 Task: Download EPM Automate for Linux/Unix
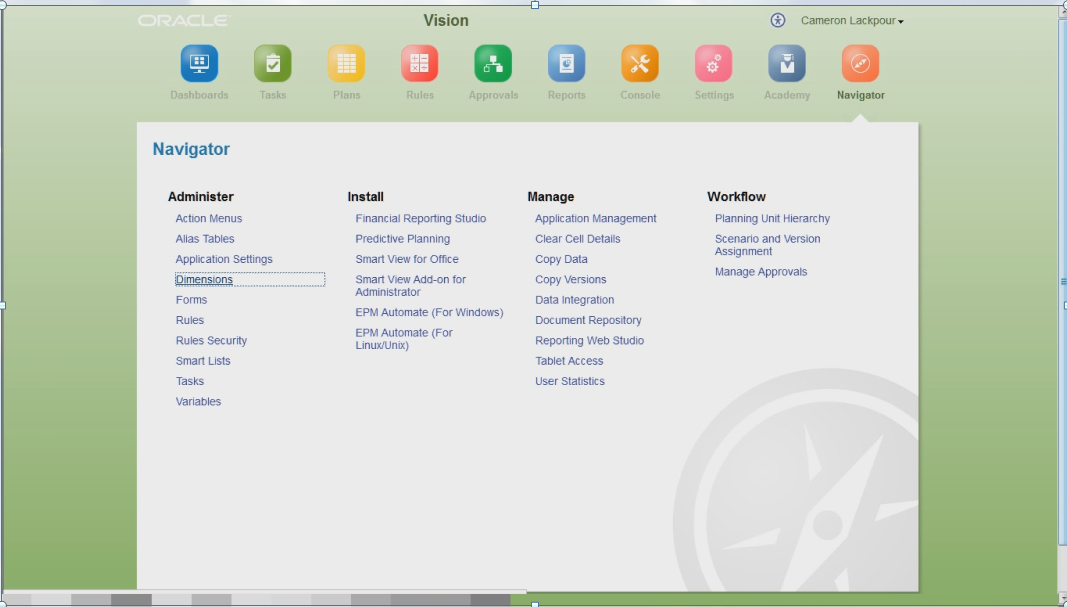[404, 339]
